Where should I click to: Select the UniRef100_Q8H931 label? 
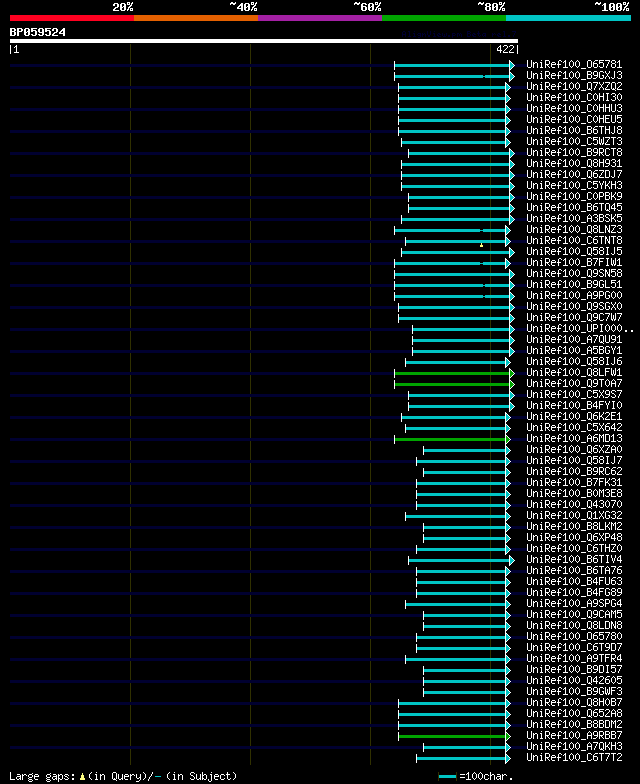click(x=574, y=164)
